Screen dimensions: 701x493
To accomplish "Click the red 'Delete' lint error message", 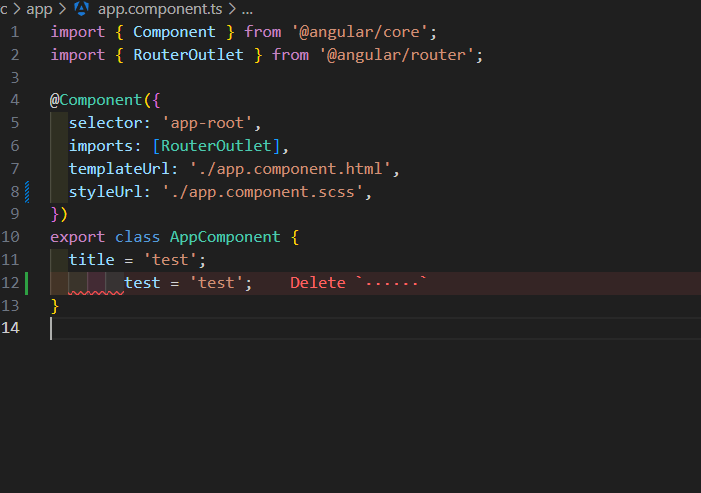I will [359, 282].
